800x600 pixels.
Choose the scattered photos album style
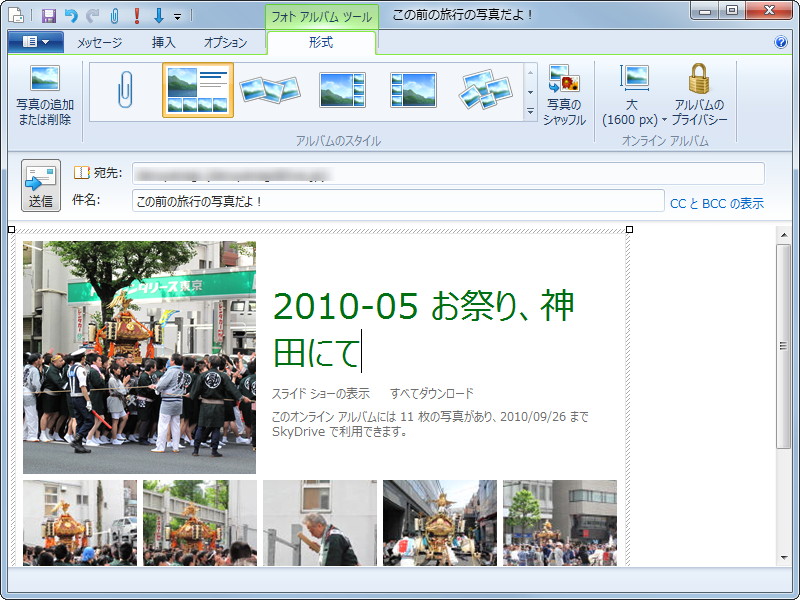coord(486,90)
